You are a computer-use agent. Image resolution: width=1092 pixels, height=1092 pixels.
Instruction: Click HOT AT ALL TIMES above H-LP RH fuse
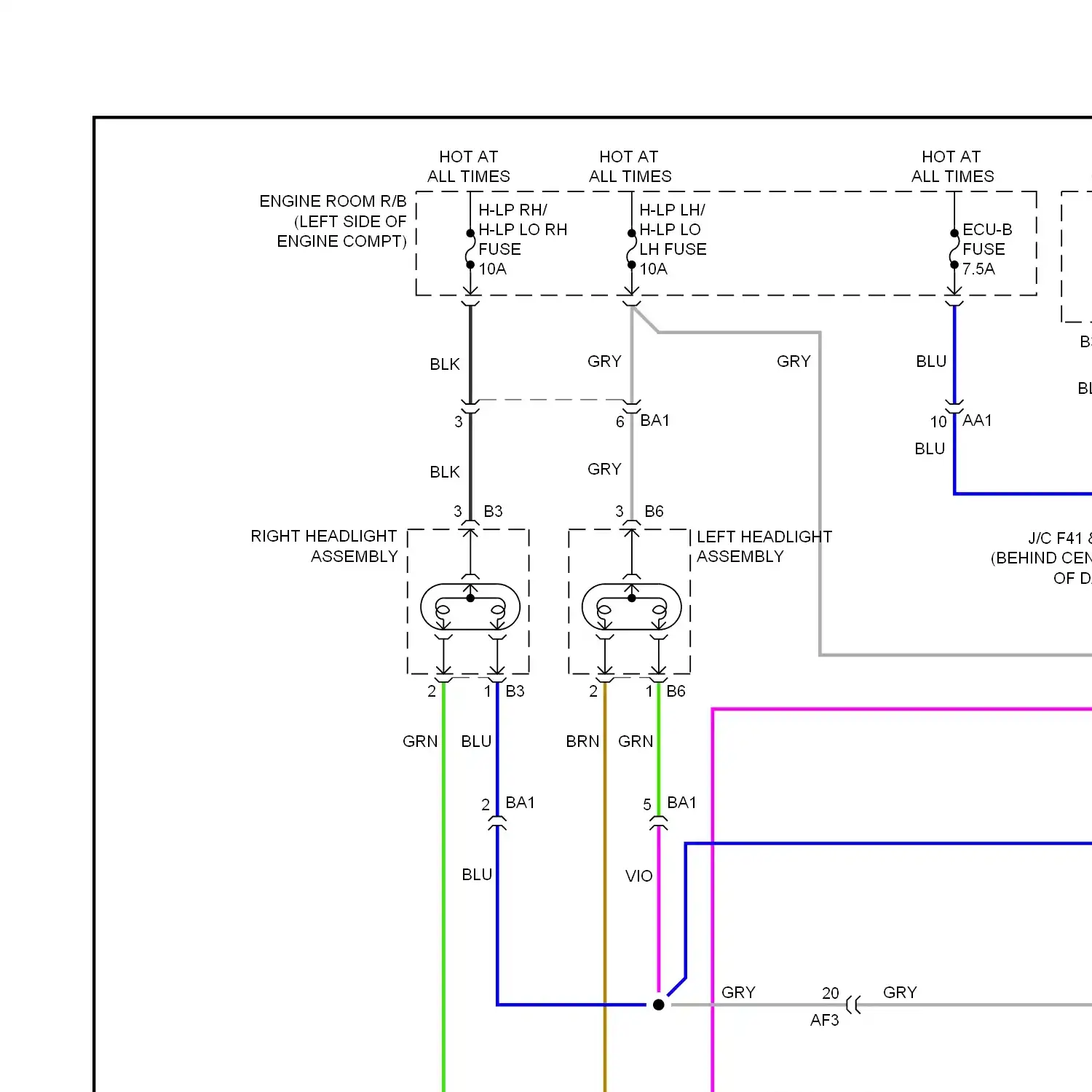469,167
